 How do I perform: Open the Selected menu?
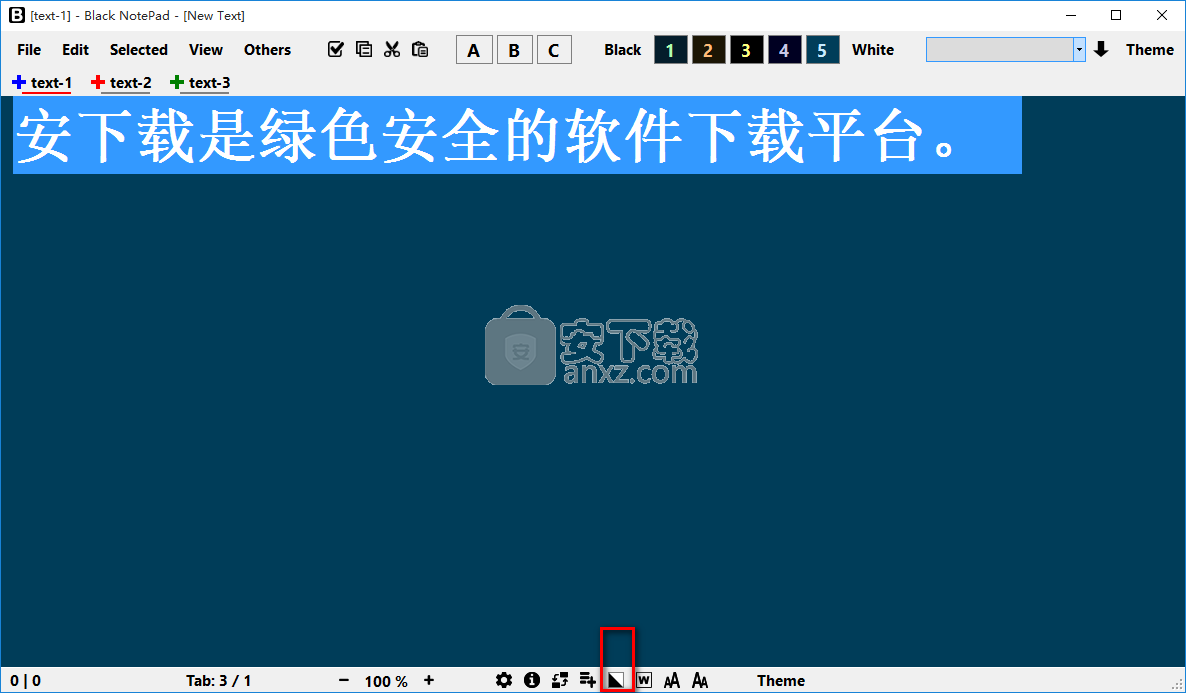coord(138,50)
